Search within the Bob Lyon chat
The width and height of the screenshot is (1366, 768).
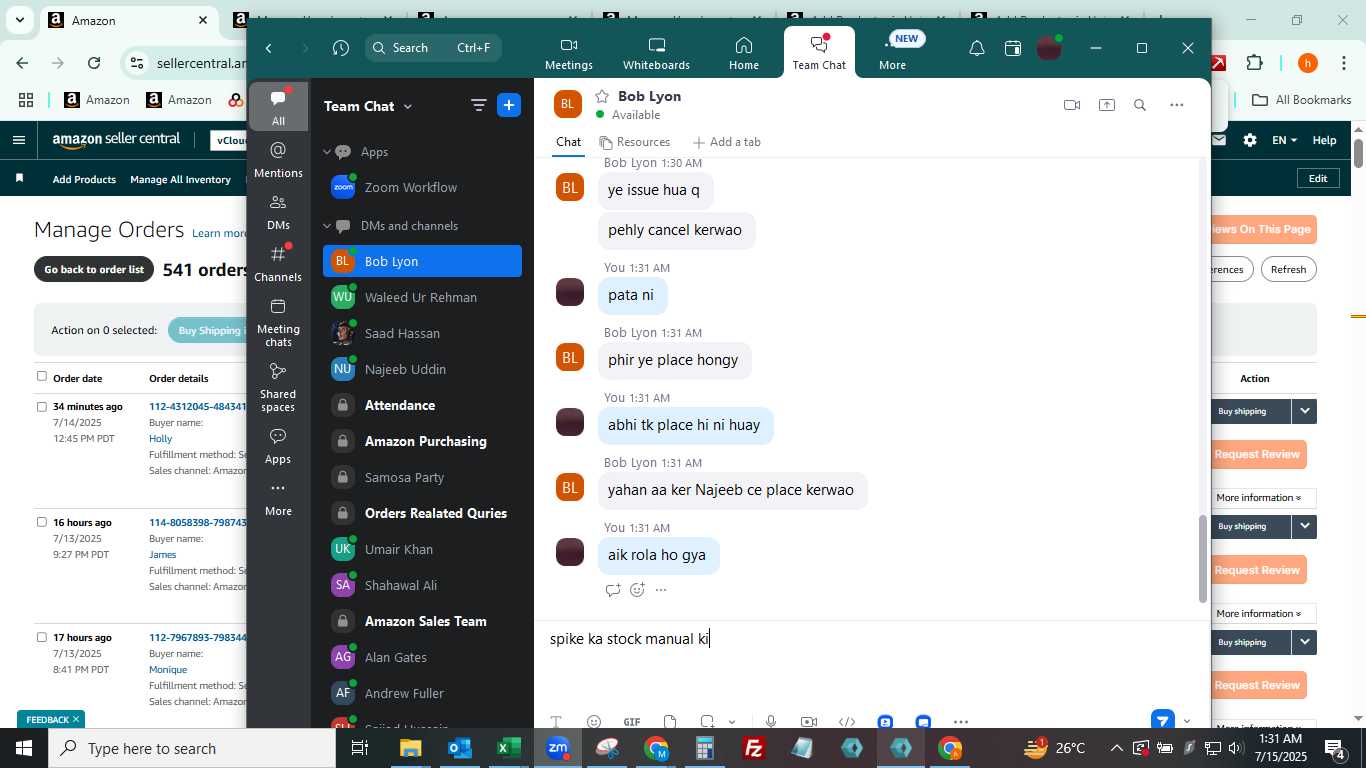click(1140, 105)
